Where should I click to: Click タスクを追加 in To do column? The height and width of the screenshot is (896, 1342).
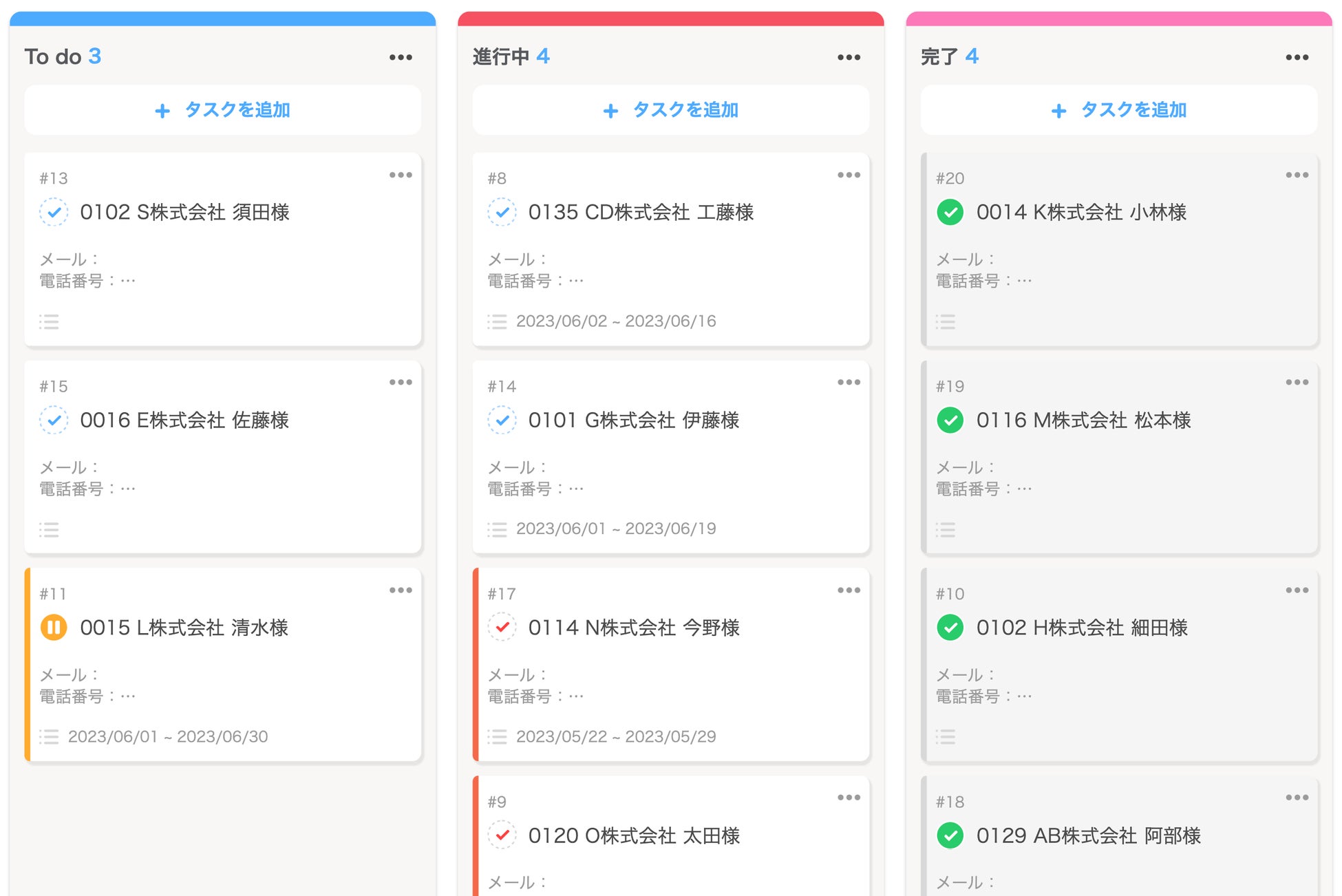pos(222,110)
